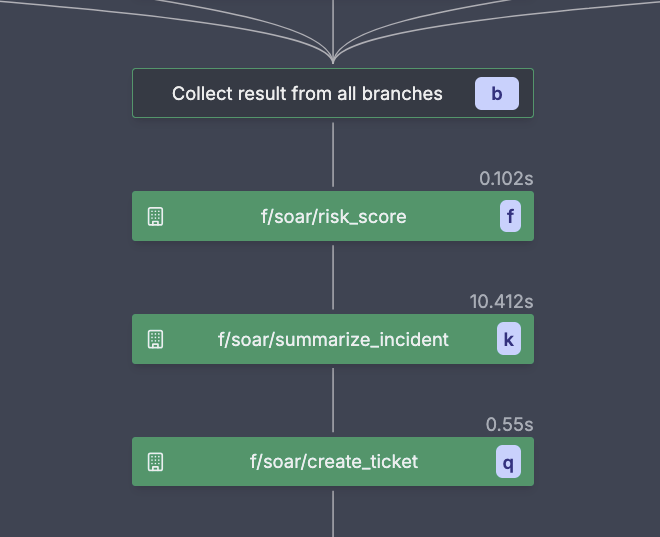Viewport: 660px width, 537px height.
Task: Click the step ID badge 'q'
Action: 509,462
